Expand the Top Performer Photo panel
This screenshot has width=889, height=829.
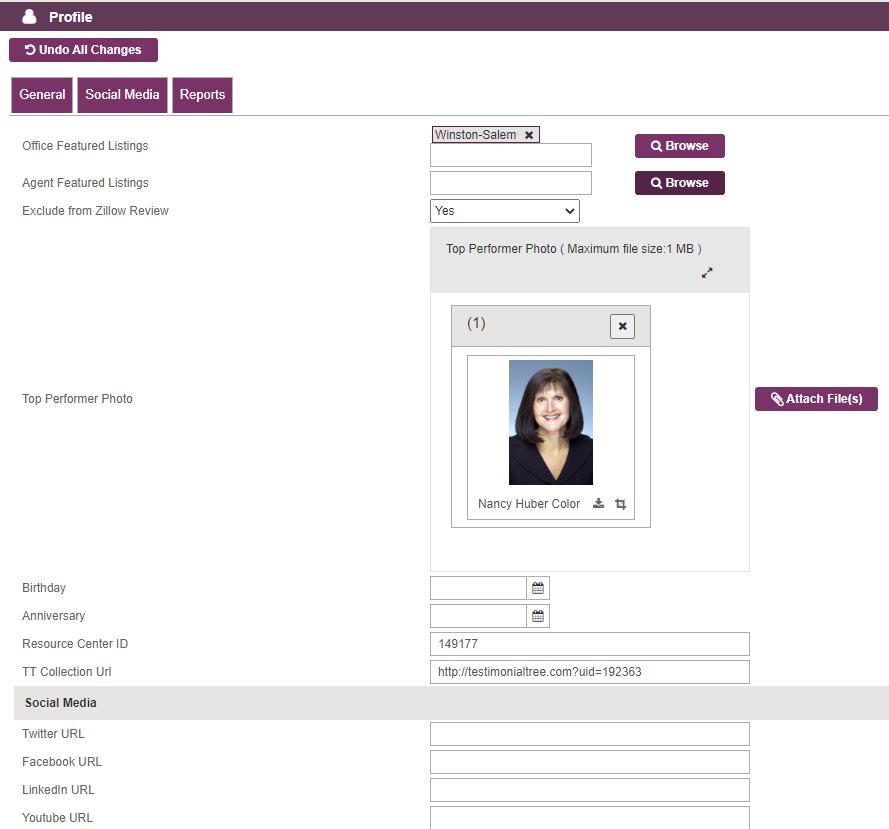706,273
